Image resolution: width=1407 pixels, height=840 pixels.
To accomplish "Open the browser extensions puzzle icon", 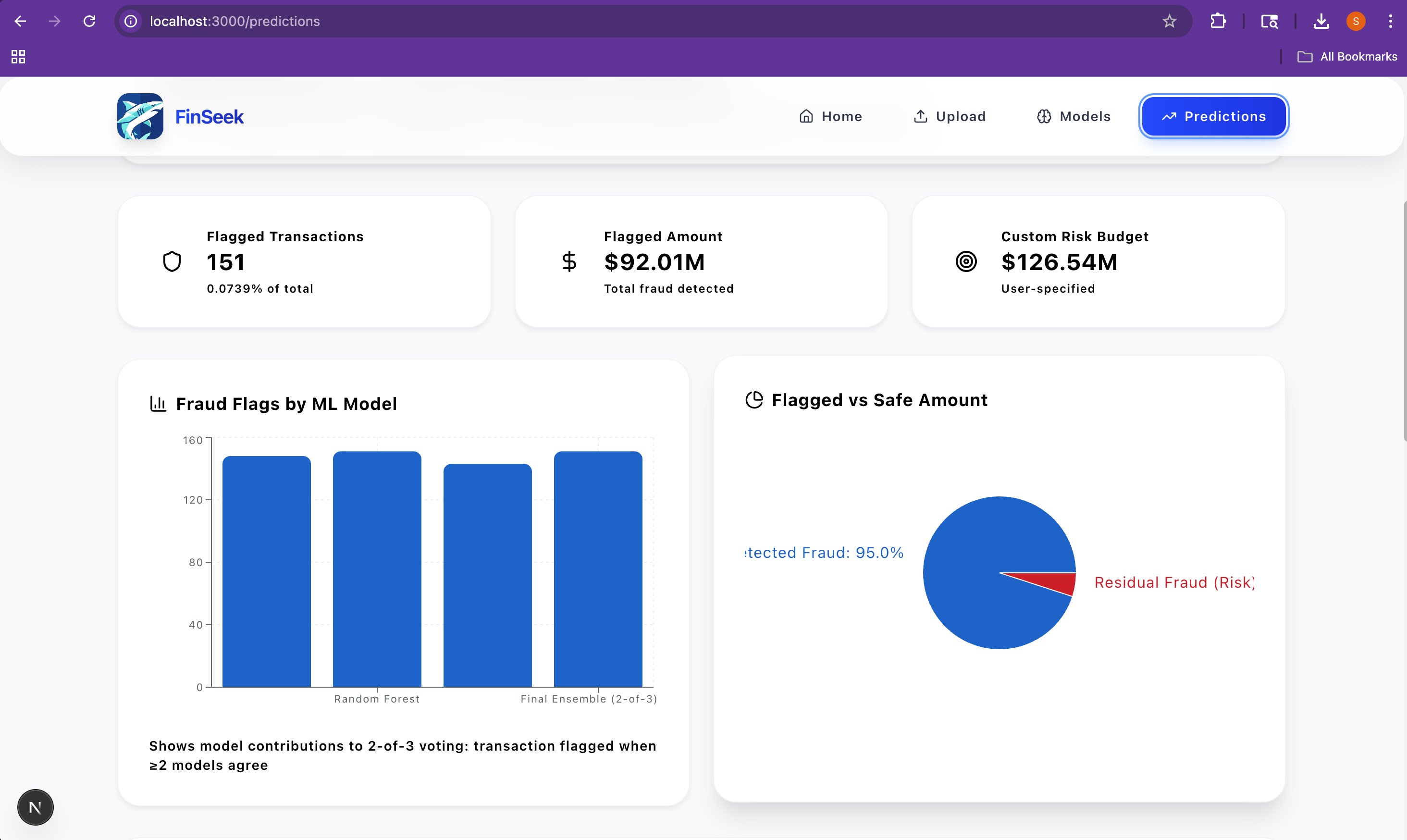I will click(1218, 22).
